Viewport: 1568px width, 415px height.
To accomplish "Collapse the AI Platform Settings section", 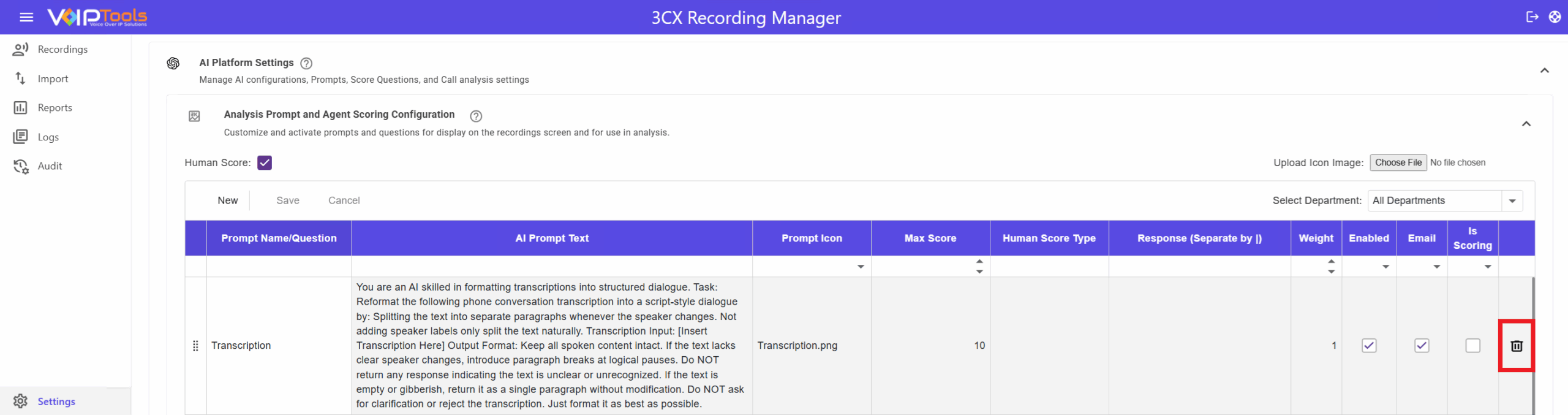I will (x=1544, y=70).
